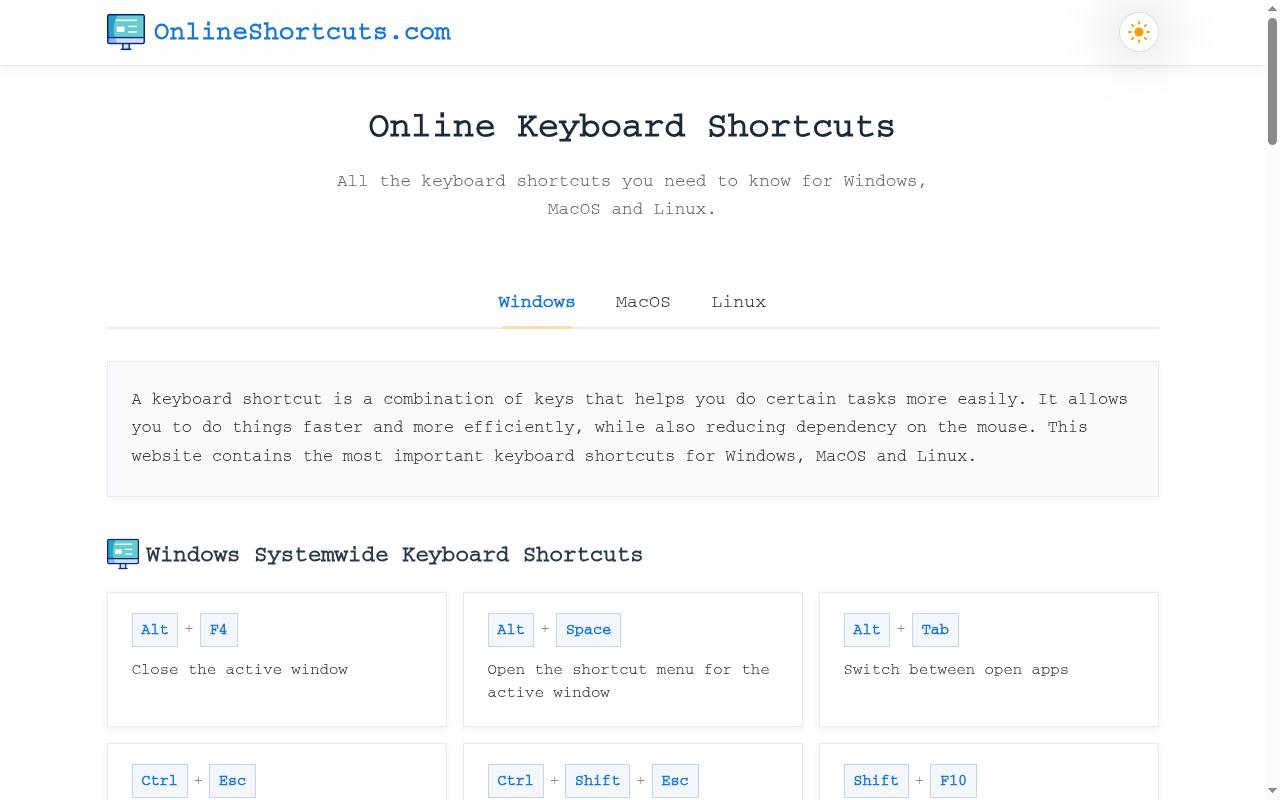Click the 'Switch between open apps' description

tap(956, 670)
